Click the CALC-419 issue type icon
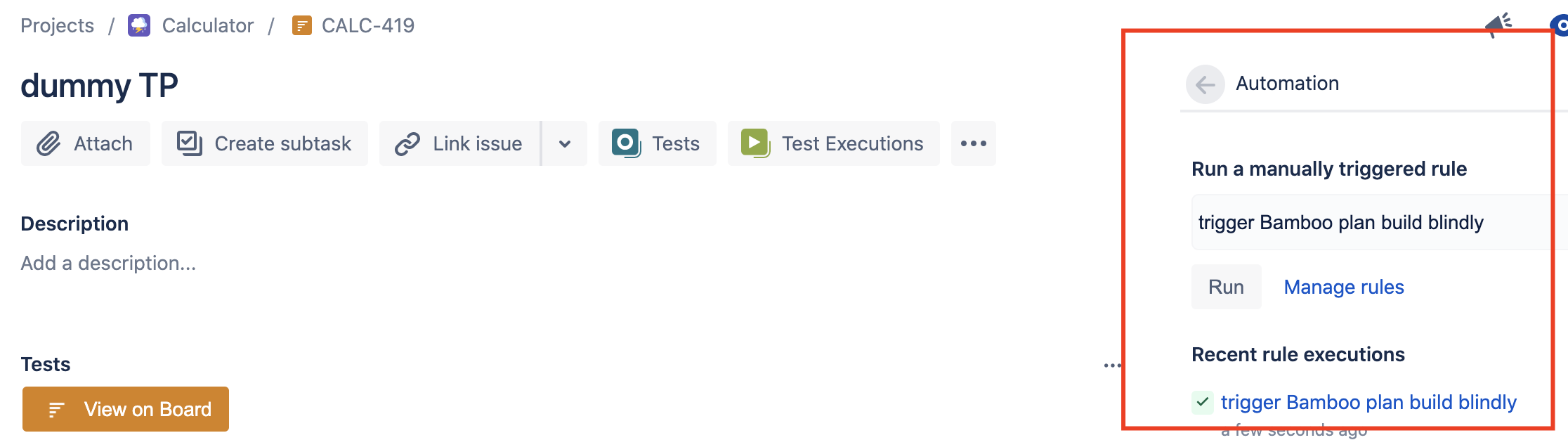This screenshot has height=440, width=1568. [x=302, y=26]
